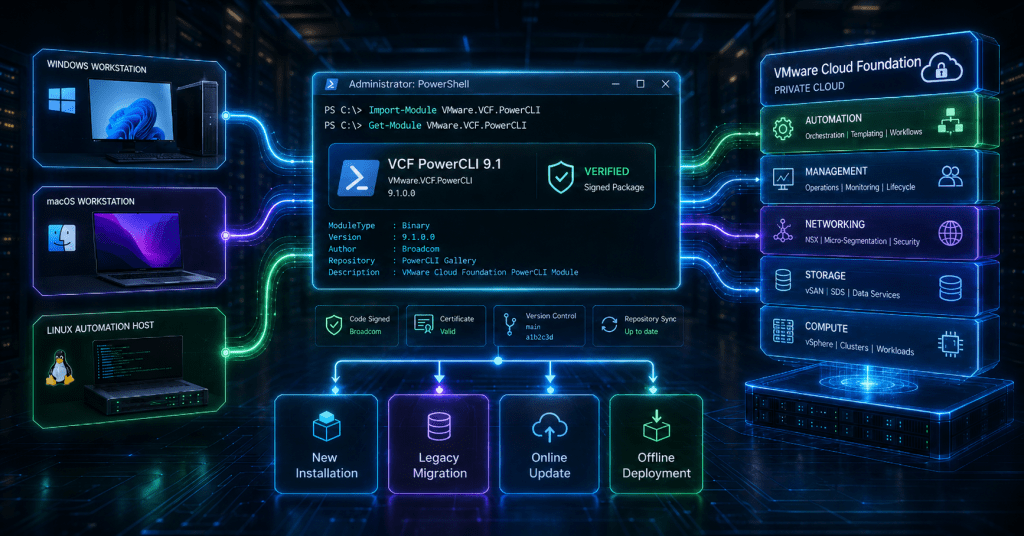
Task: Click the Compute CPU chip icon
Action: [950, 344]
